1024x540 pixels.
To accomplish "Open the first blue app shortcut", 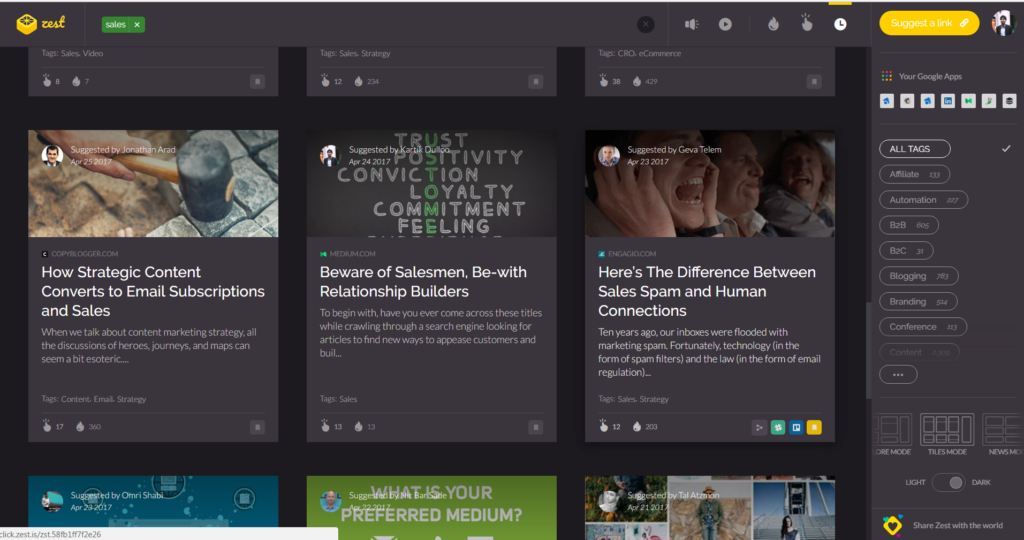I will (x=886, y=101).
